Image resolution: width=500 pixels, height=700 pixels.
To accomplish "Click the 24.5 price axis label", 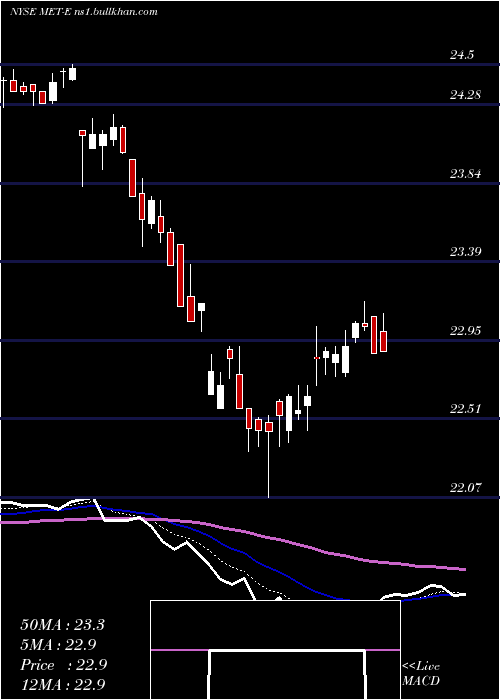I will (462, 55).
